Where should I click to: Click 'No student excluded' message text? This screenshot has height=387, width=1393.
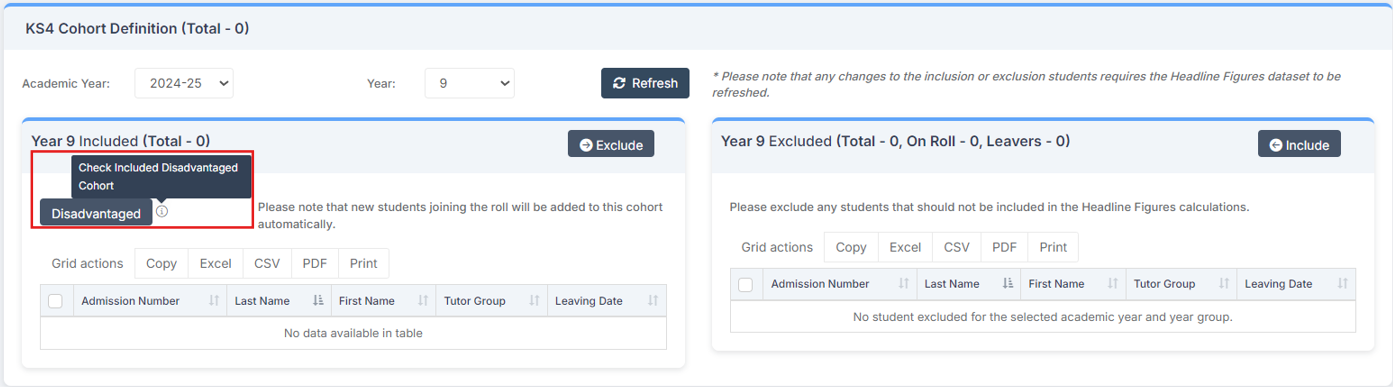(x=1042, y=317)
